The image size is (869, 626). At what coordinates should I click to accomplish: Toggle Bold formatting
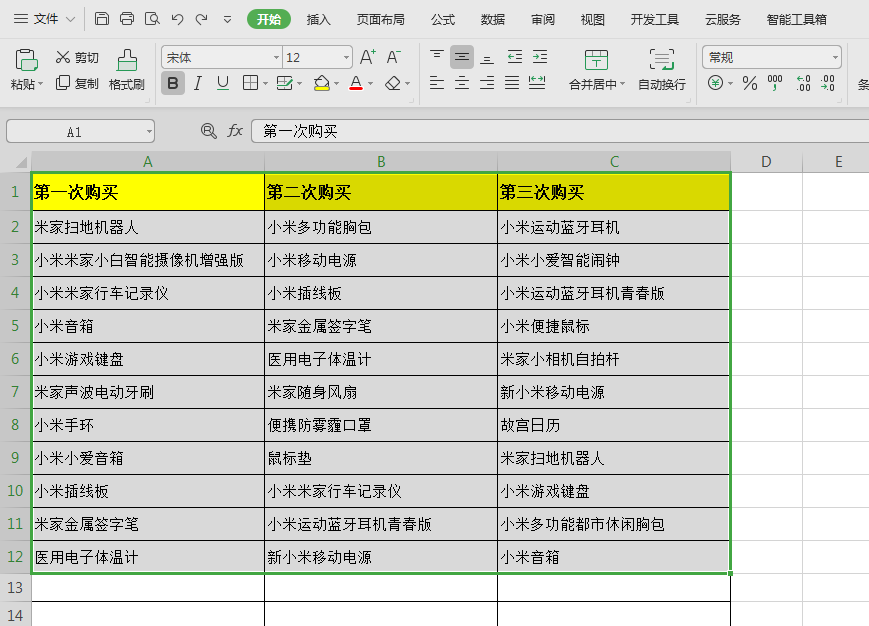[x=173, y=84]
